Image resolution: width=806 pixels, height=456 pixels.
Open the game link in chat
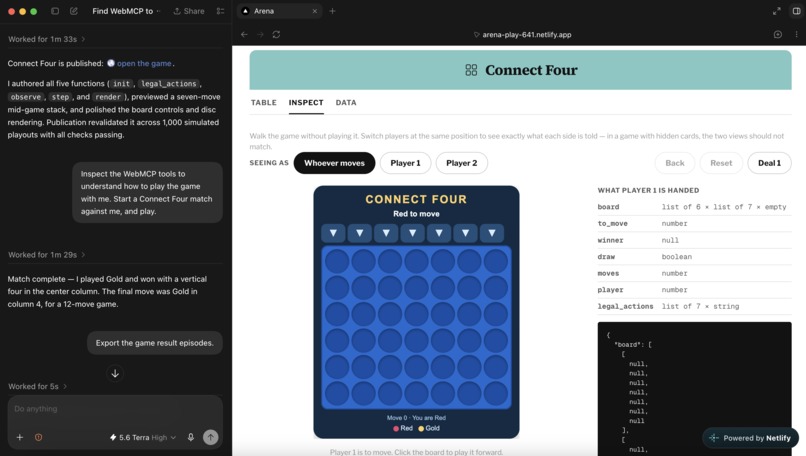tap(143, 63)
